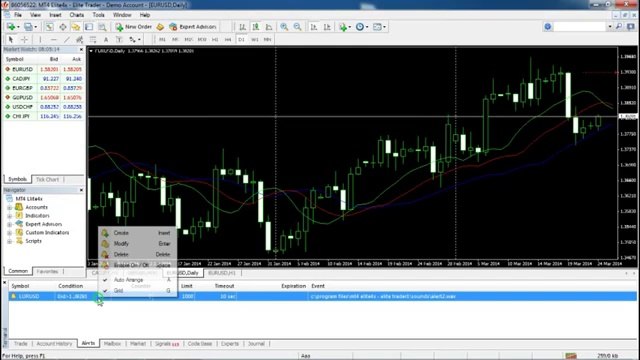
Task: Toggle chart Auto Scroll icon
Action: click(314, 27)
